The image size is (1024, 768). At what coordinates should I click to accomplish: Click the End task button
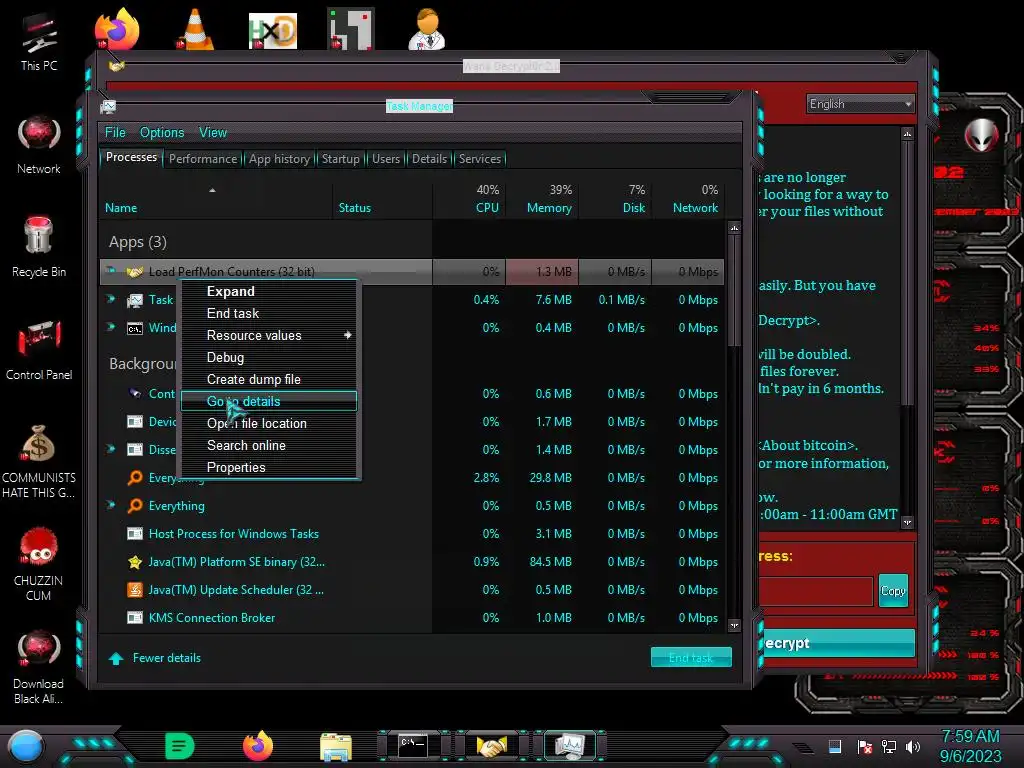click(691, 658)
